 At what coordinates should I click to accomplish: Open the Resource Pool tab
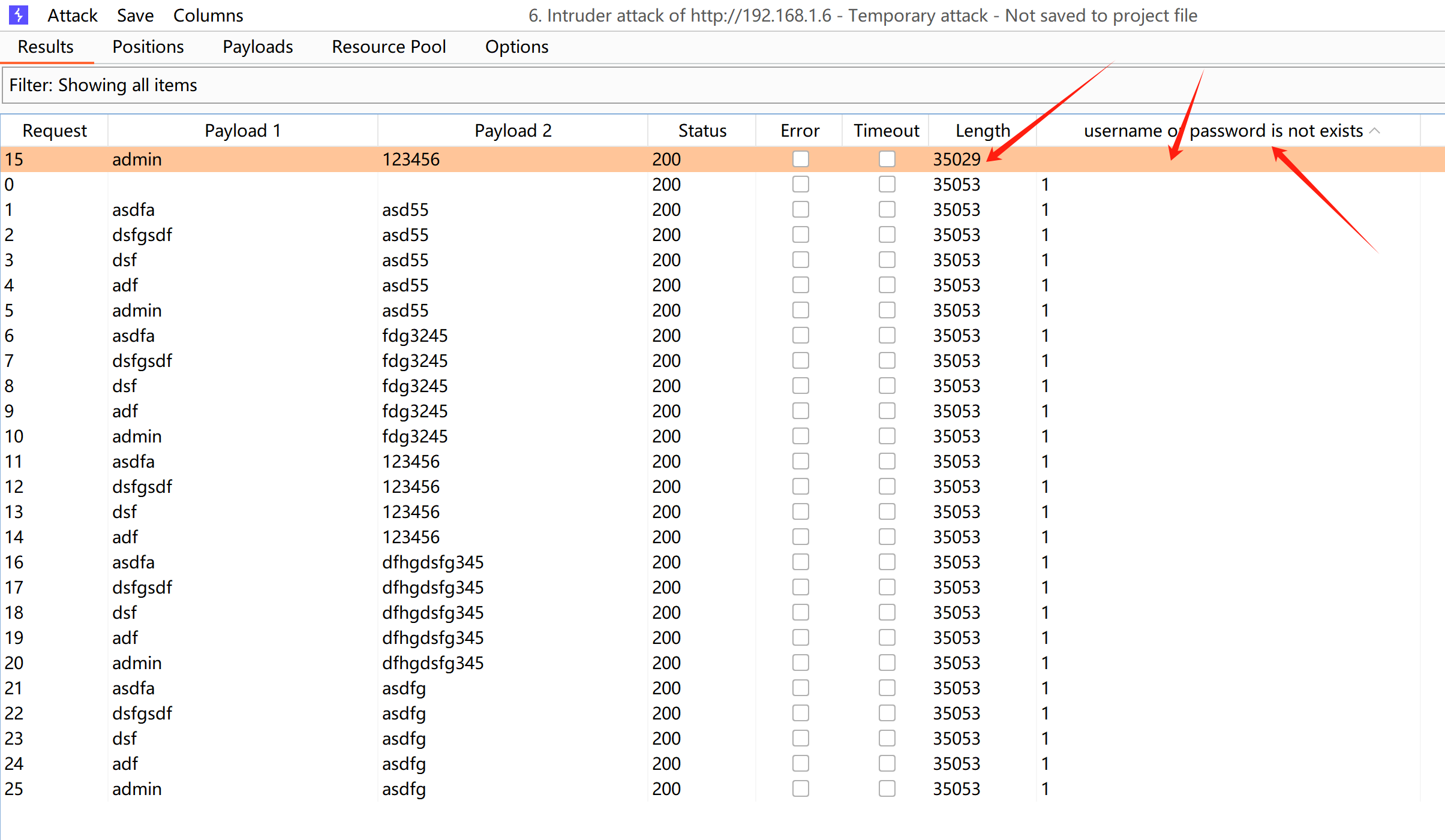(x=389, y=47)
